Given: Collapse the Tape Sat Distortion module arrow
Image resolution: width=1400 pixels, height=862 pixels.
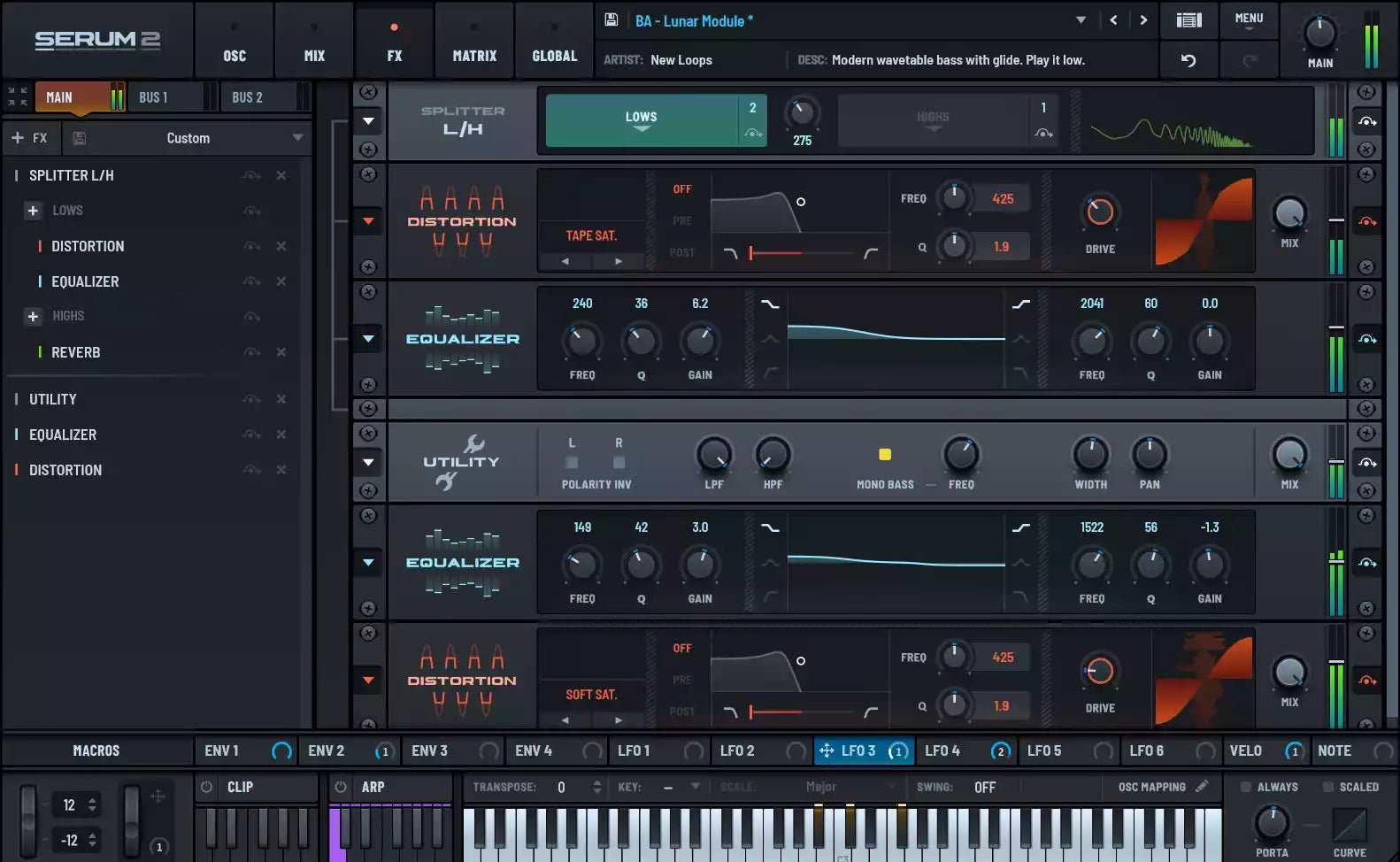Looking at the screenshot, I should click(x=368, y=221).
